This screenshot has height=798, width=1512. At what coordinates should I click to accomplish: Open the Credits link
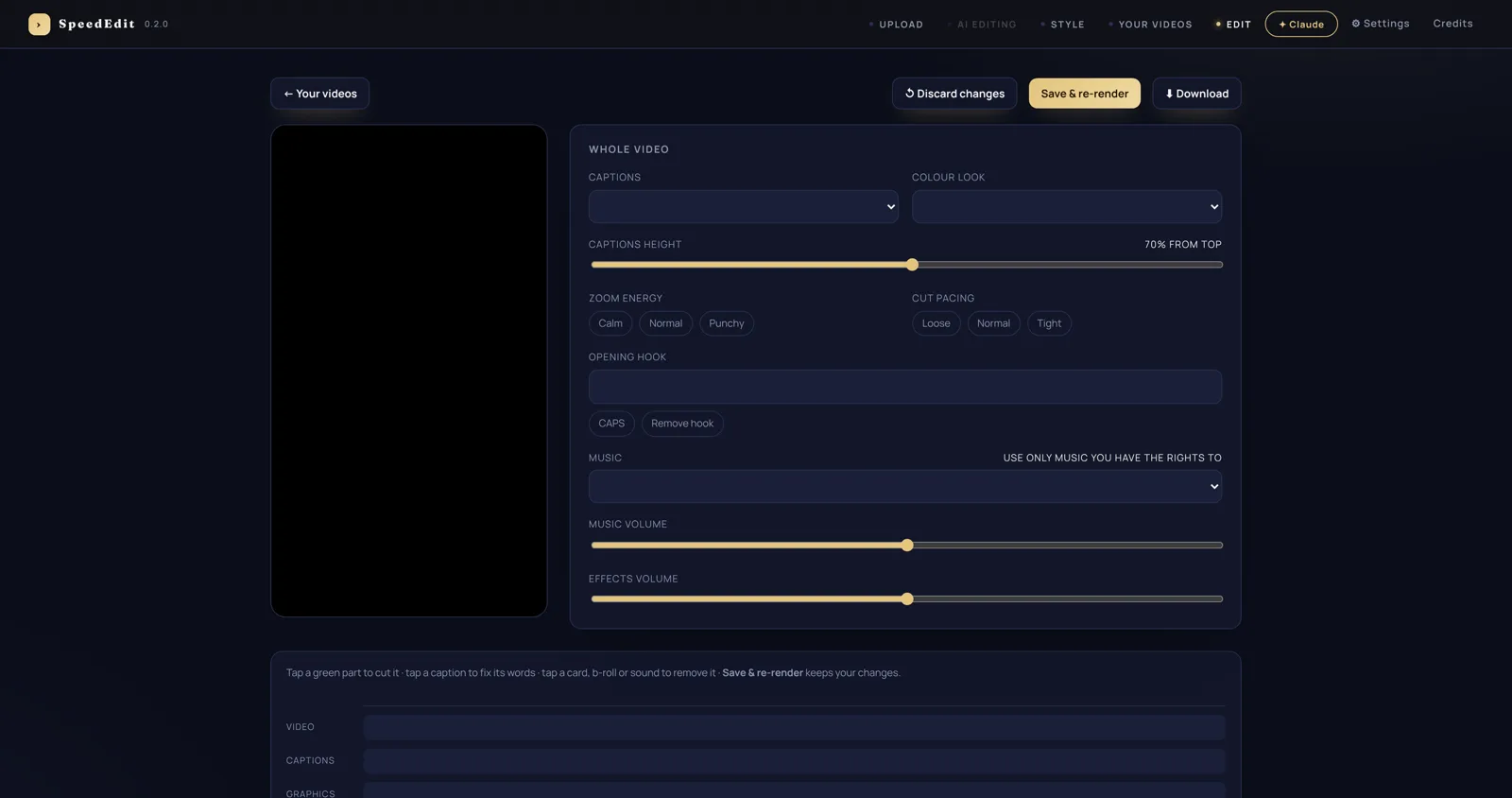click(1452, 24)
